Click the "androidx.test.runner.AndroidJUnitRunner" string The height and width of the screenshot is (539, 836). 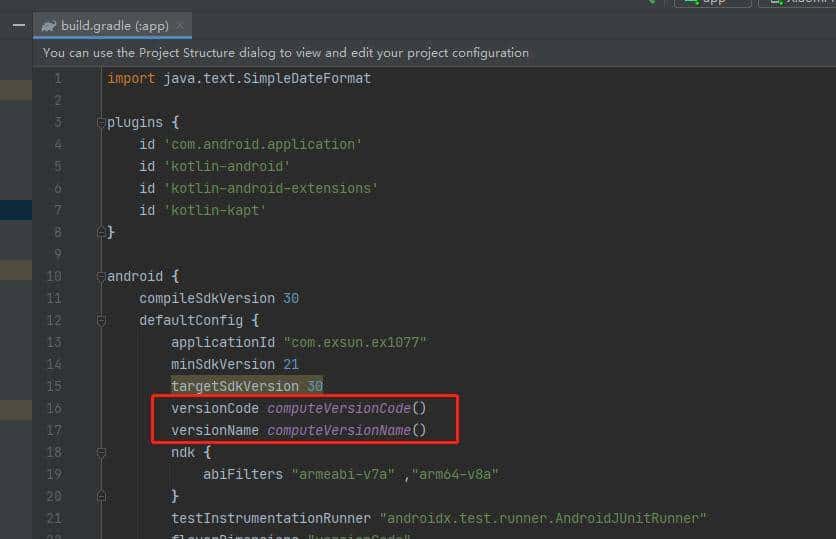click(x=543, y=518)
